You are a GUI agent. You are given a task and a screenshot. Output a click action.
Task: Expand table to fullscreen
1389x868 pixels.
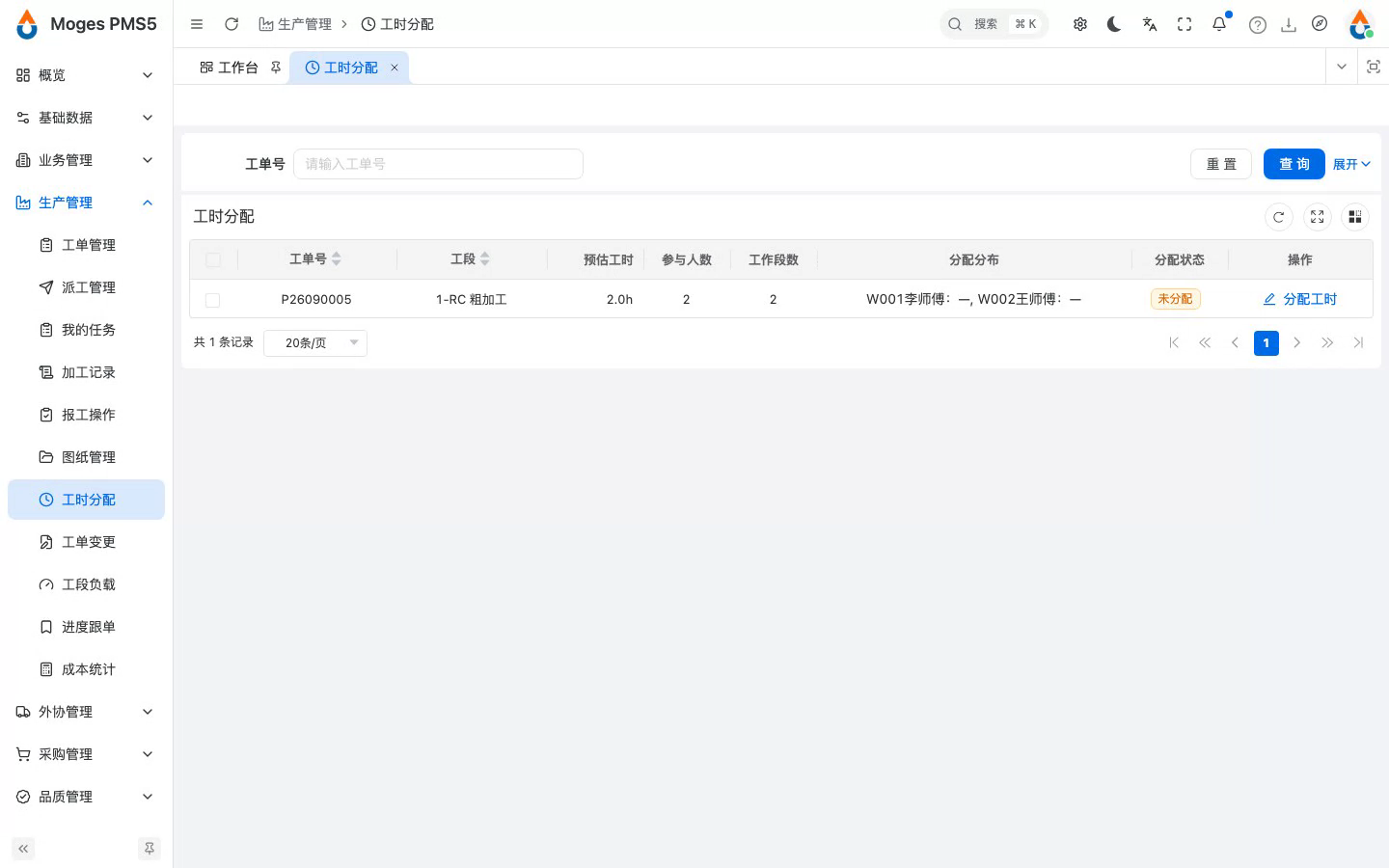click(1318, 217)
